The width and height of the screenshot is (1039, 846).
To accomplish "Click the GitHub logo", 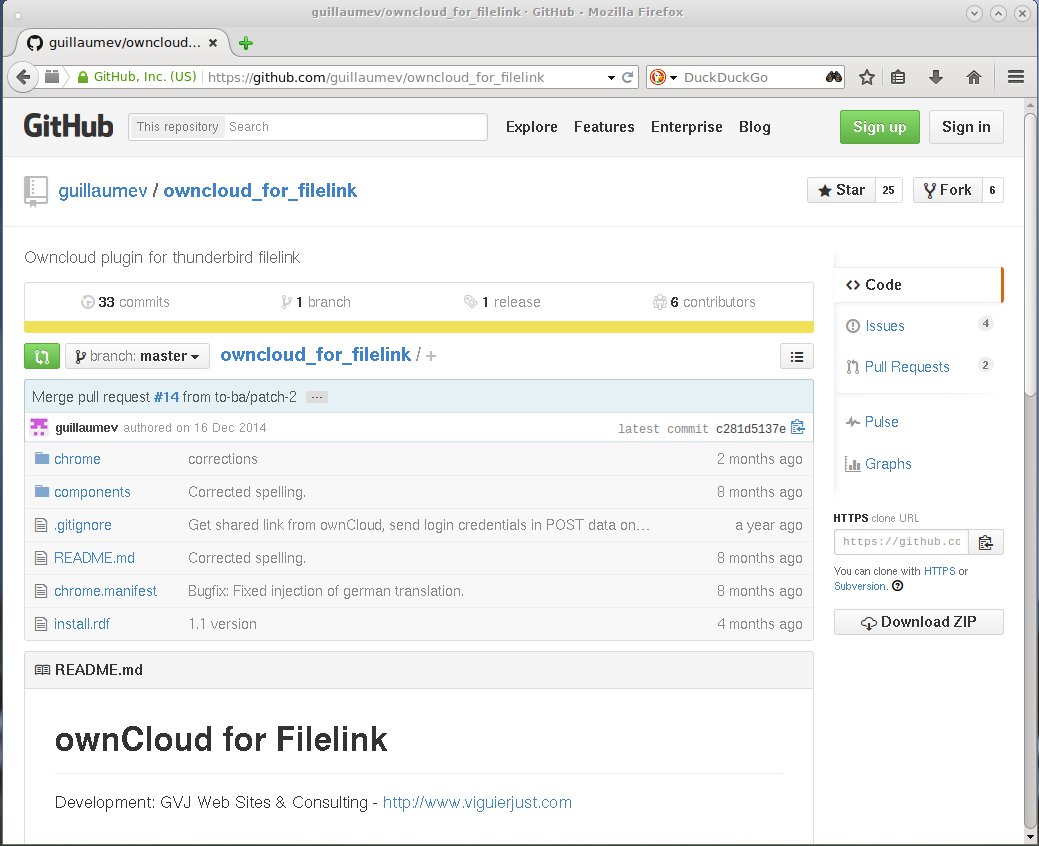I will (x=68, y=126).
